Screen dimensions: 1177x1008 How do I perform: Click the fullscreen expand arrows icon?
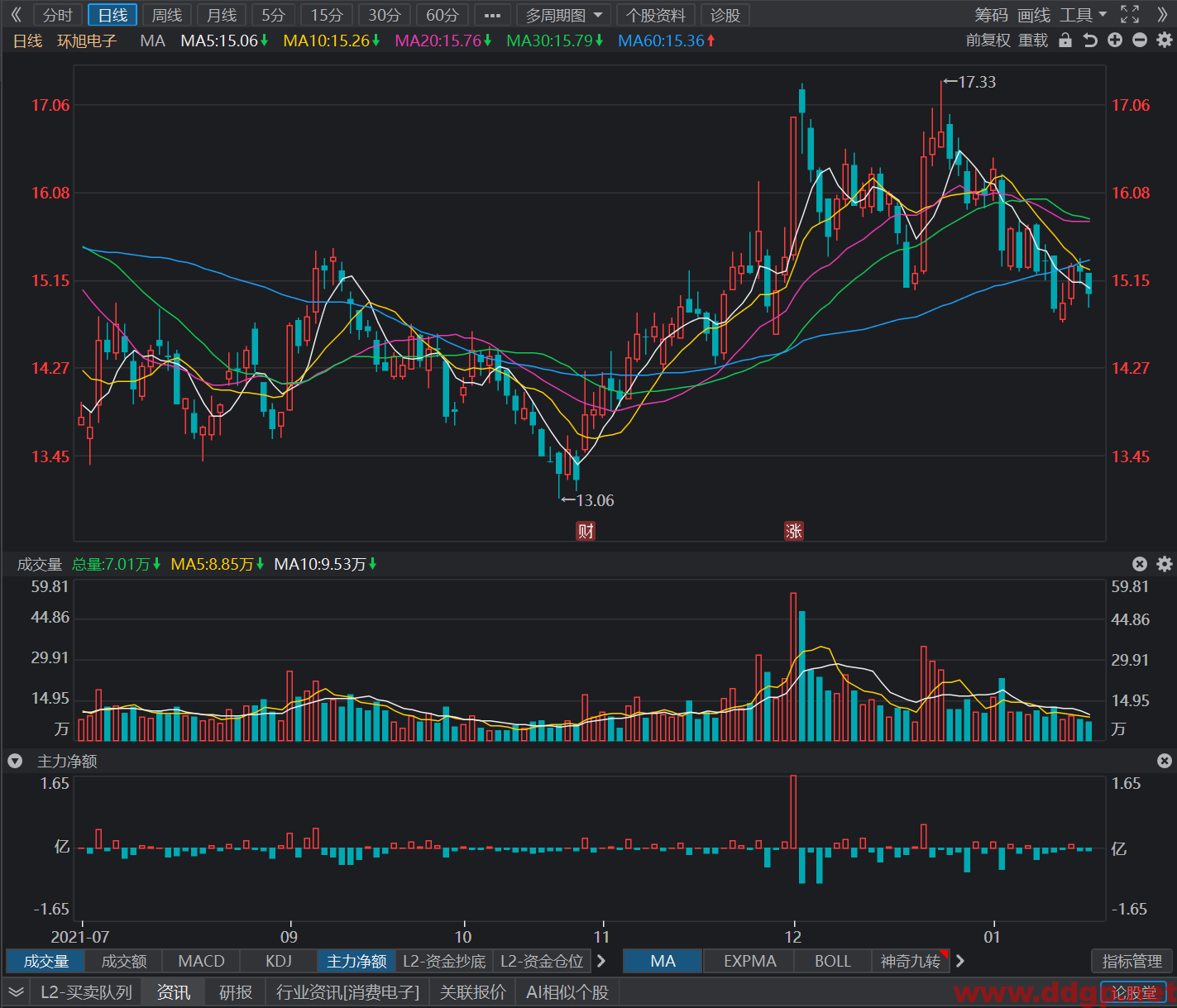(x=1130, y=15)
